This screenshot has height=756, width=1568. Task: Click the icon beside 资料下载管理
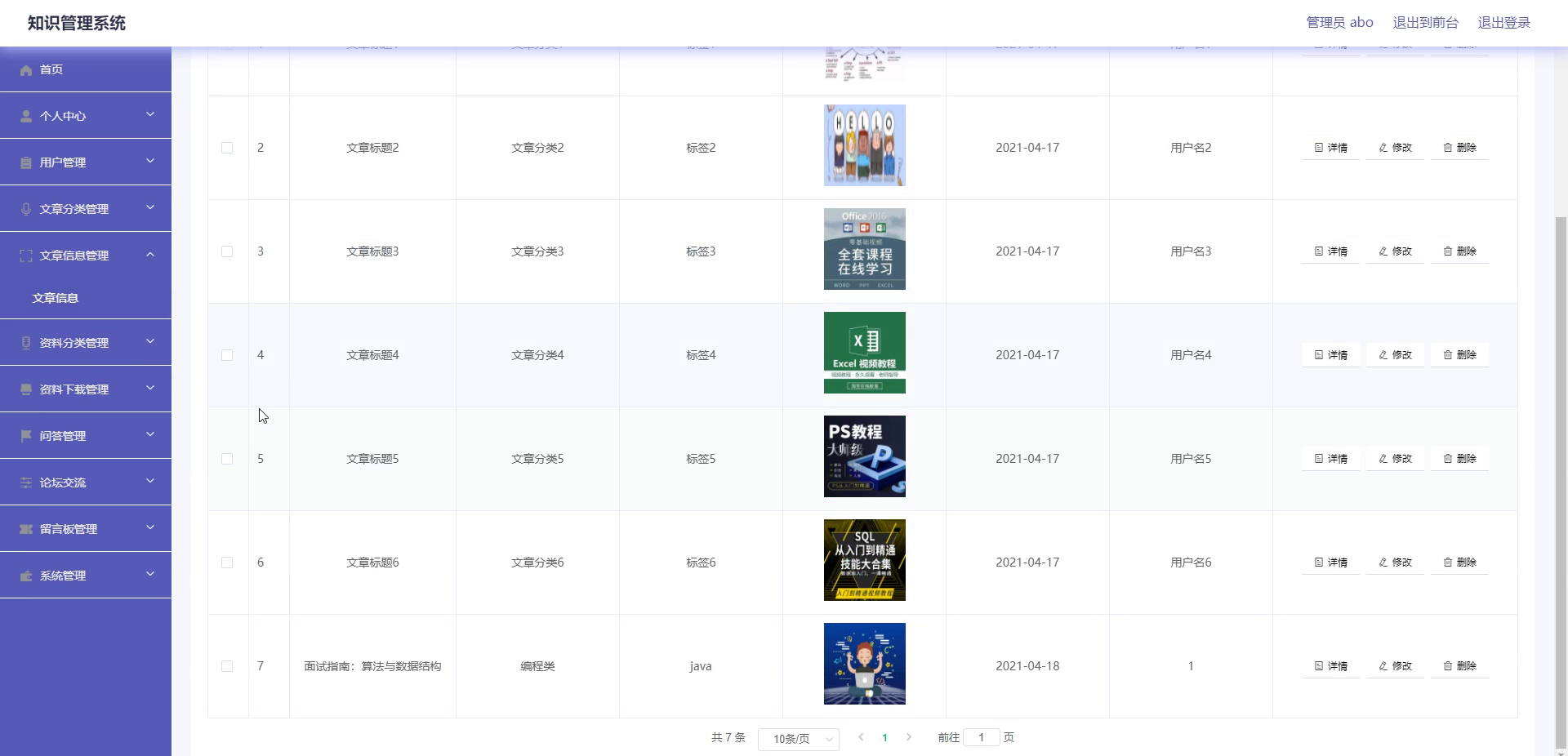pos(26,390)
